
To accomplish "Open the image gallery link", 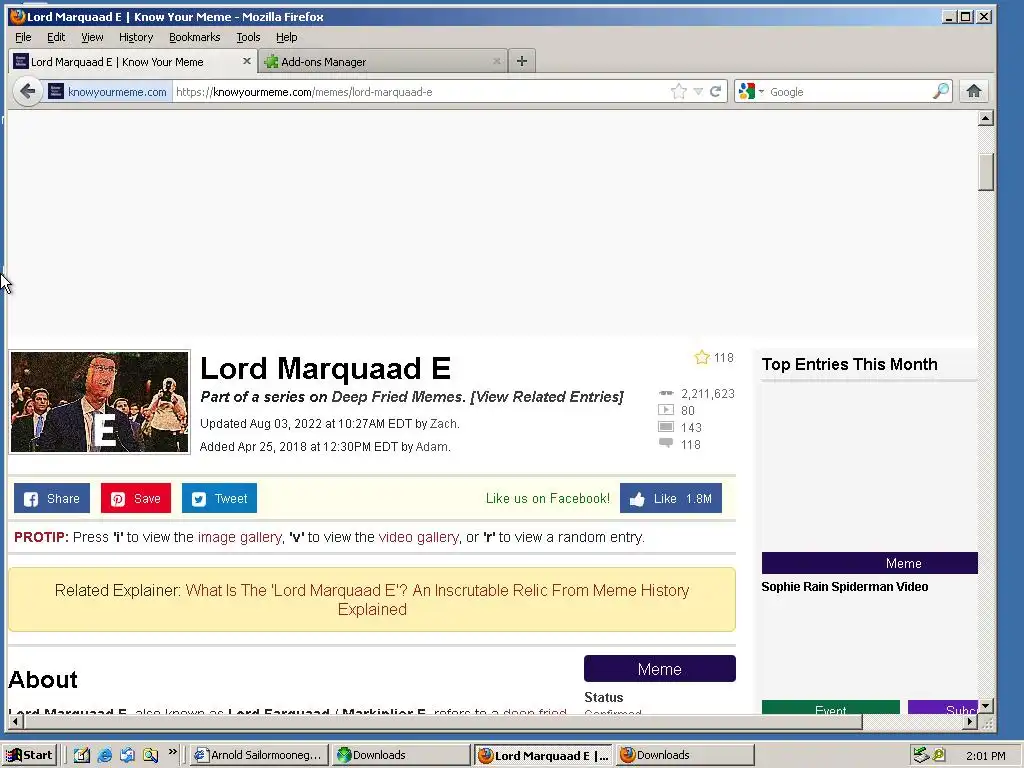I will [240, 537].
